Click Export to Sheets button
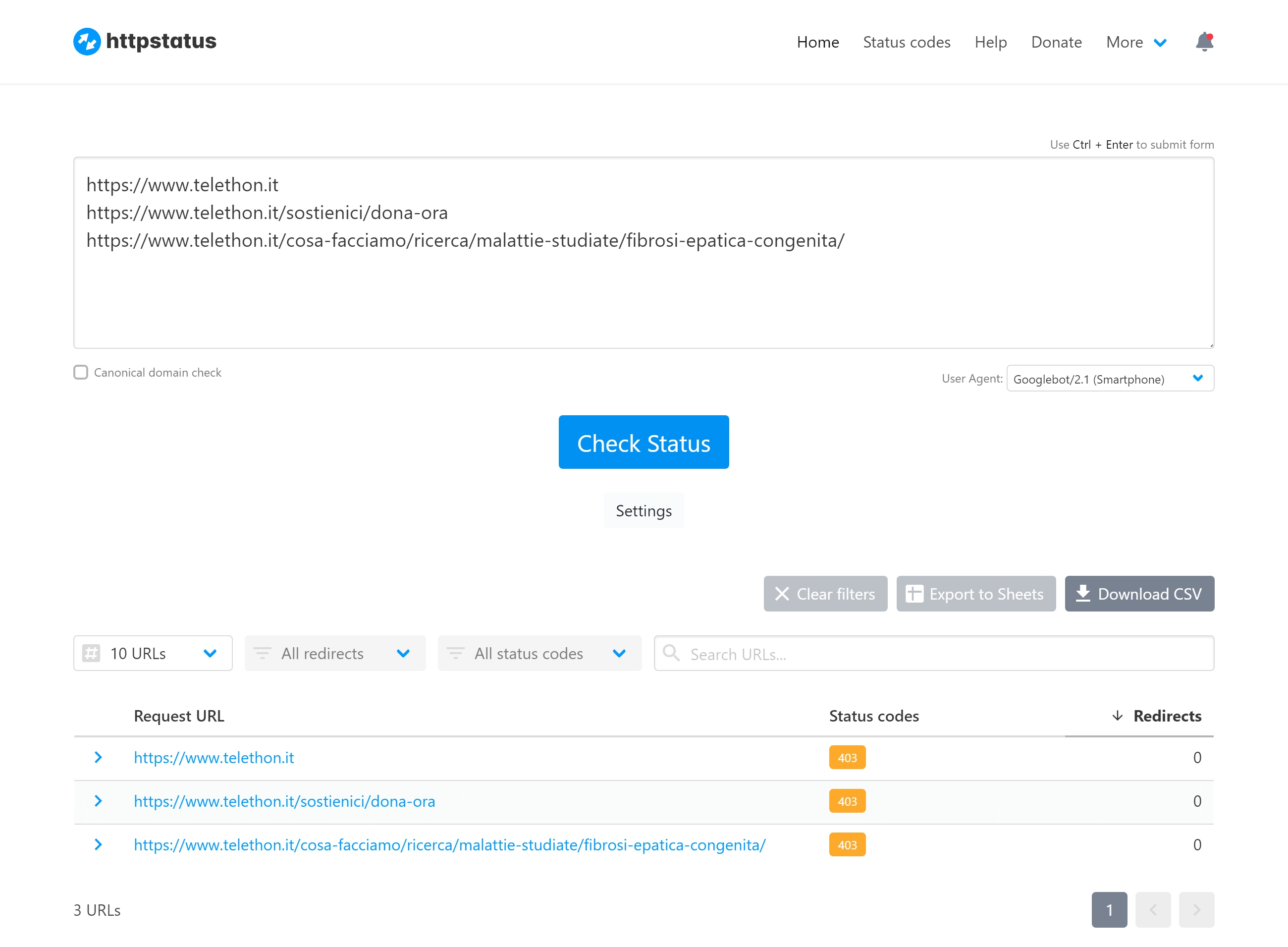The width and height of the screenshot is (1288, 947). point(976,593)
